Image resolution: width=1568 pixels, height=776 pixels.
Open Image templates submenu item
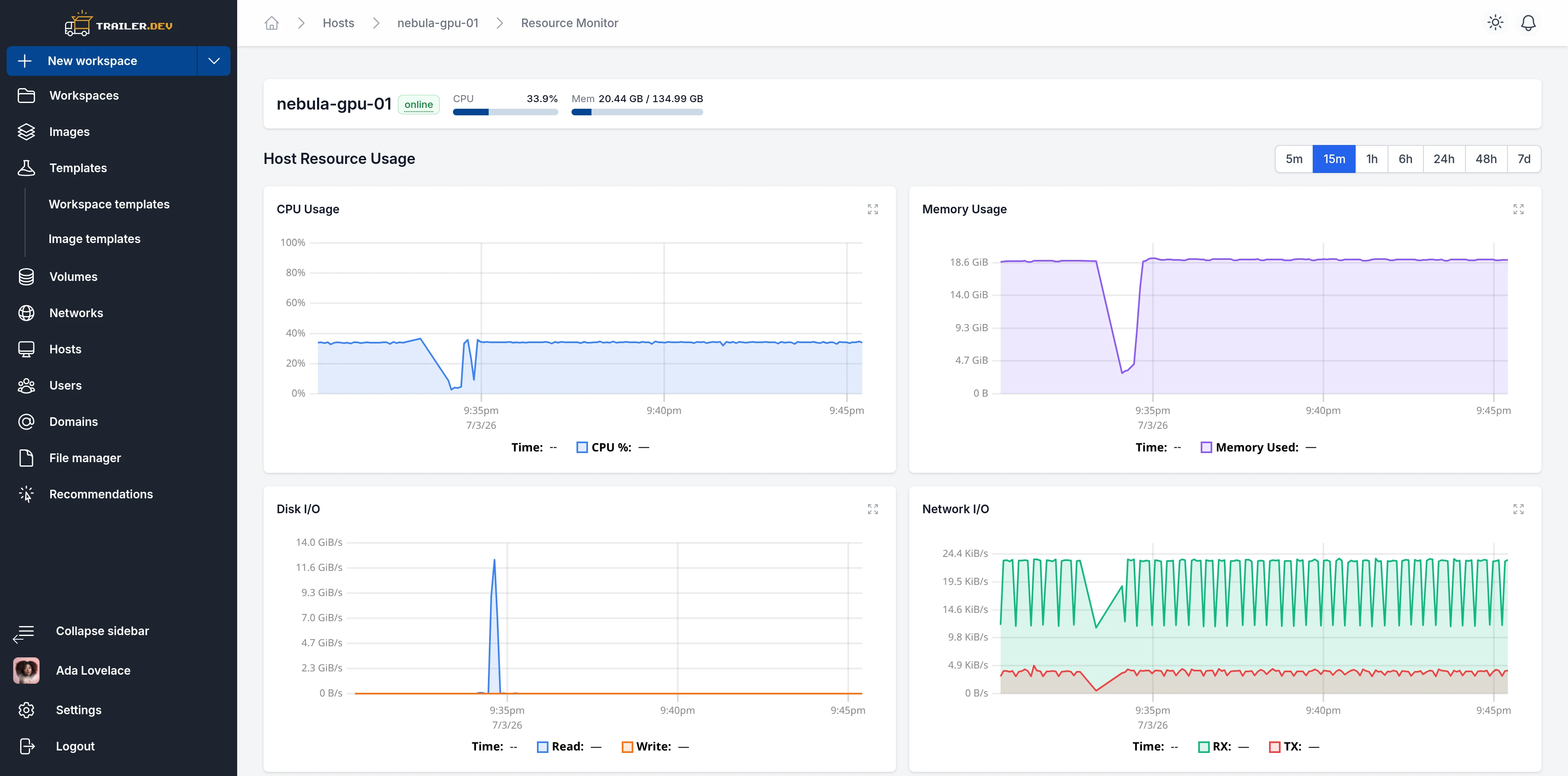point(94,239)
